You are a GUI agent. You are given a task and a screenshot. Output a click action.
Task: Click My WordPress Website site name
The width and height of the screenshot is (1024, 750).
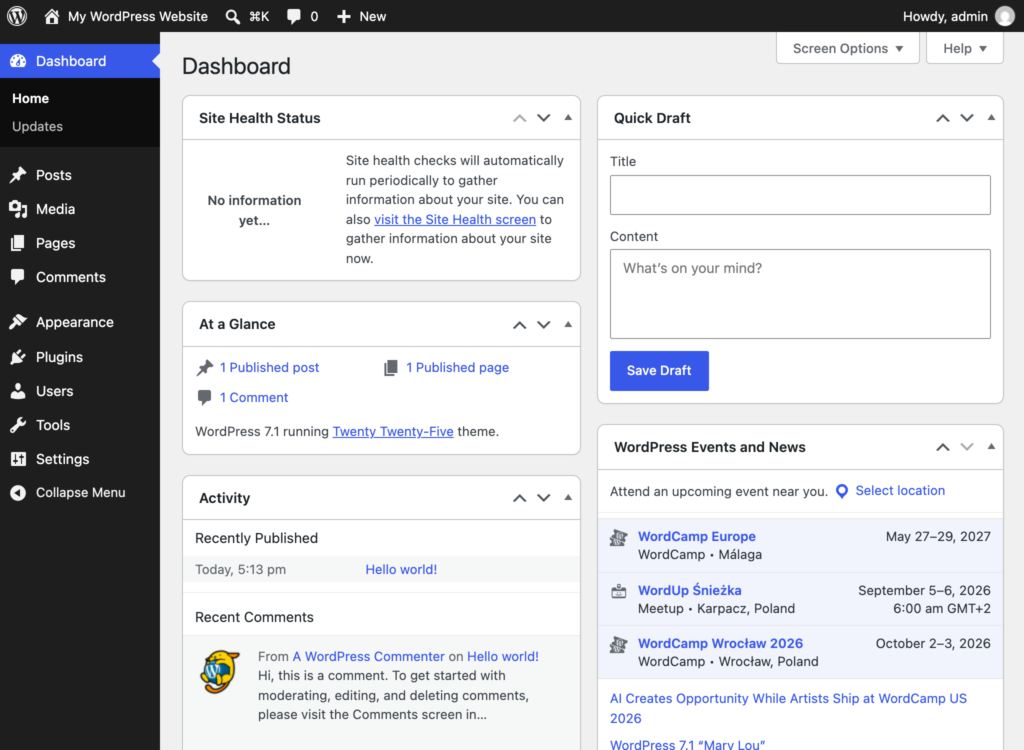(x=138, y=16)
